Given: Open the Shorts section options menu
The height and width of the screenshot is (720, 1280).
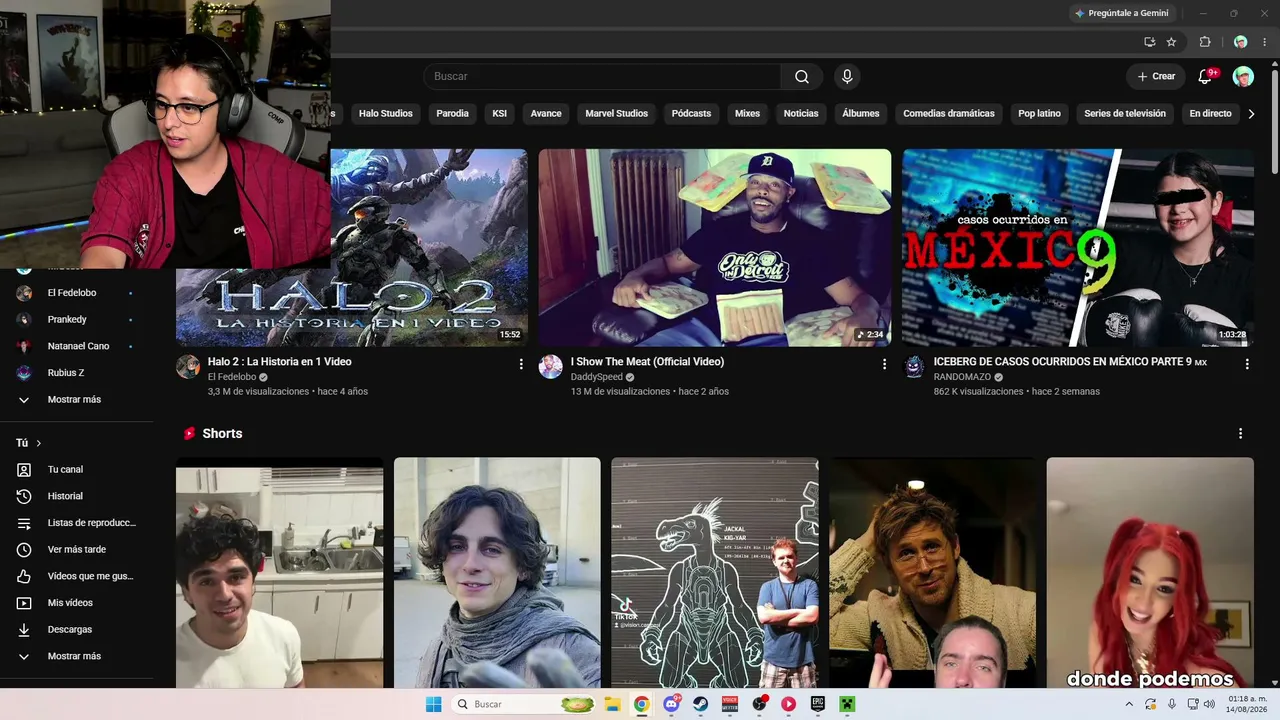Looking at the screenshot, I should (x=1241, y=434).
